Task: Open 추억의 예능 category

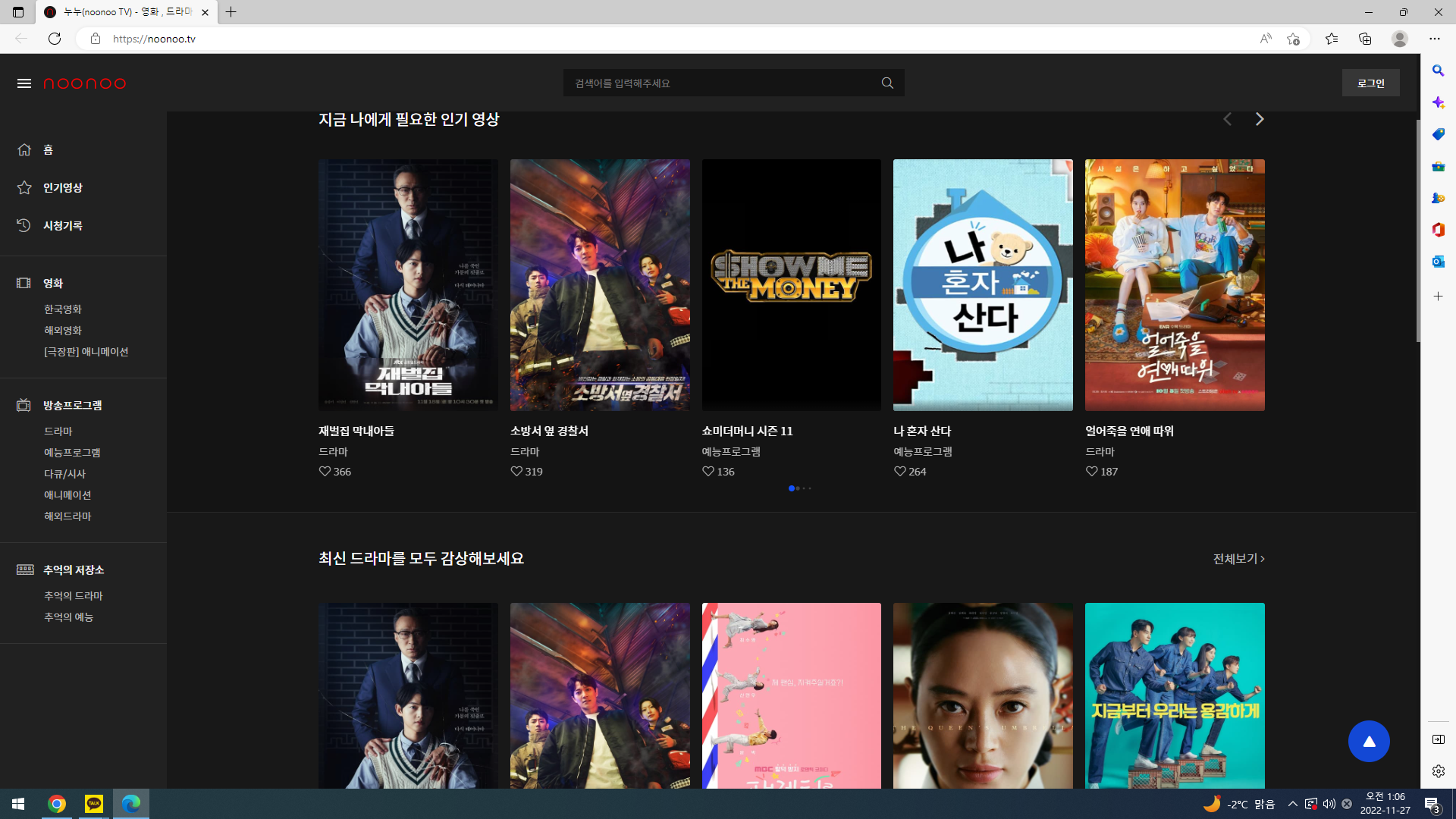Action: click(x=69, y=617)
